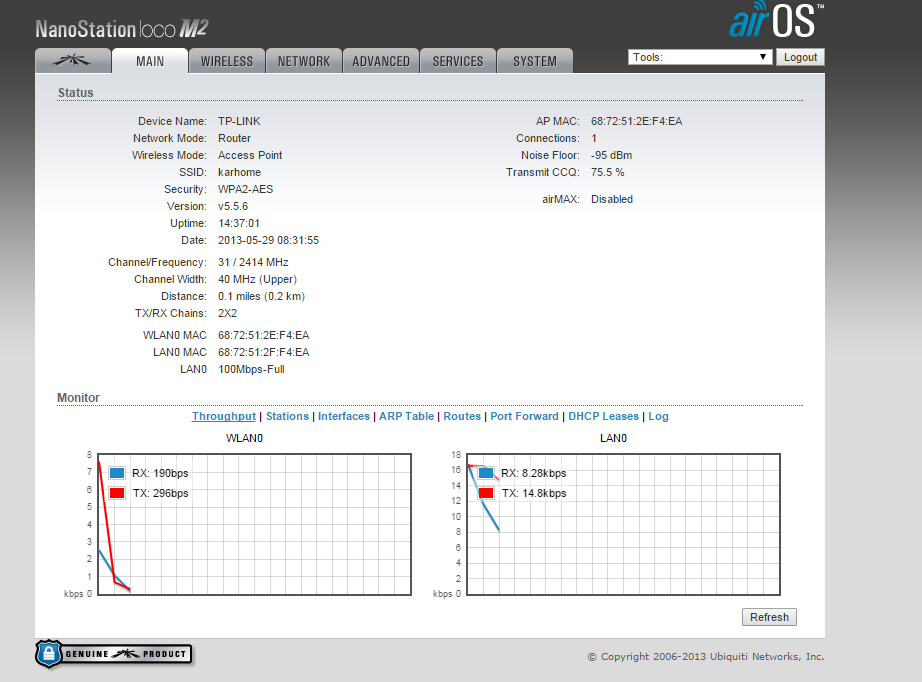Click the airMAX status Disabled
922x682 pixels.
(612, 199)
